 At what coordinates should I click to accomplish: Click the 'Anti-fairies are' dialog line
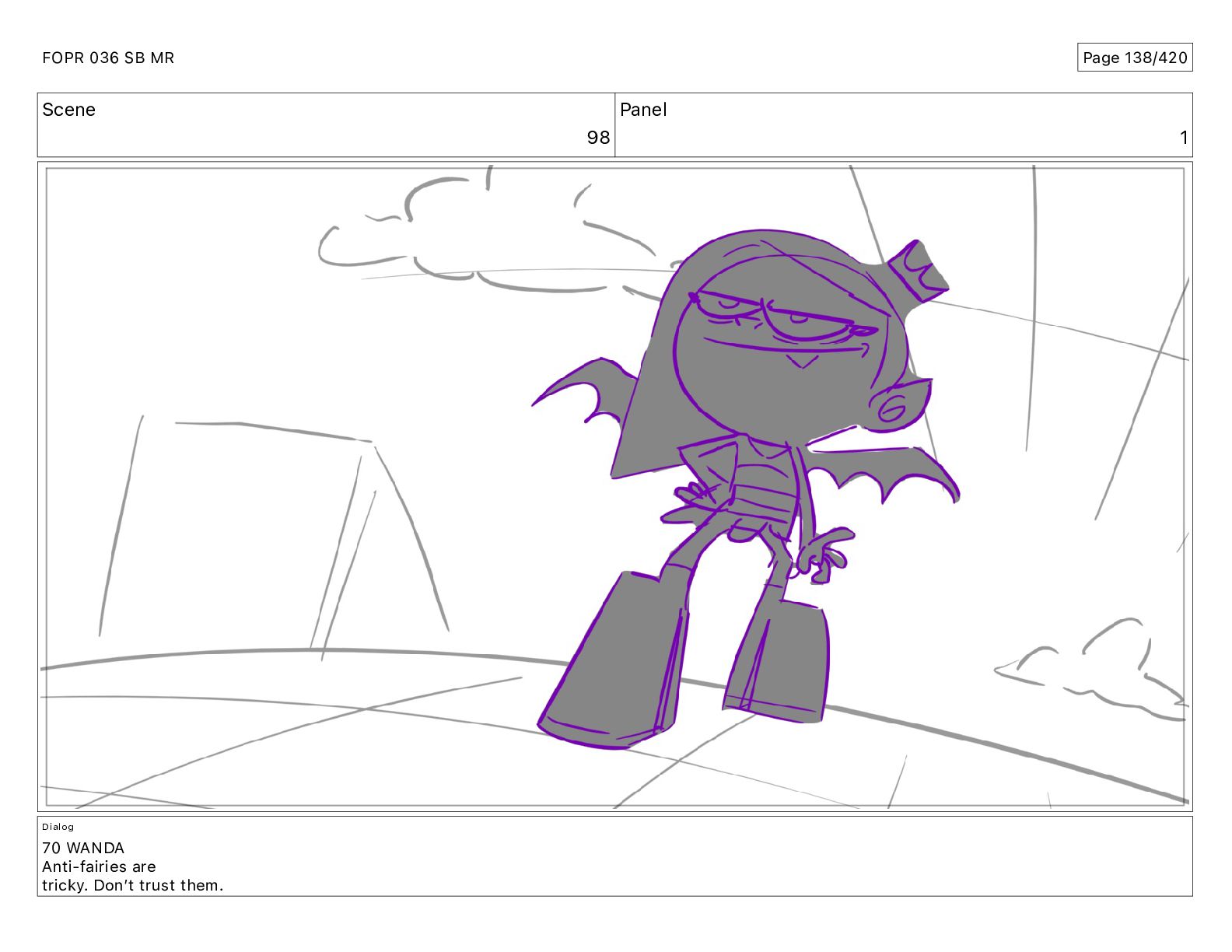click(x=99, y=866)
